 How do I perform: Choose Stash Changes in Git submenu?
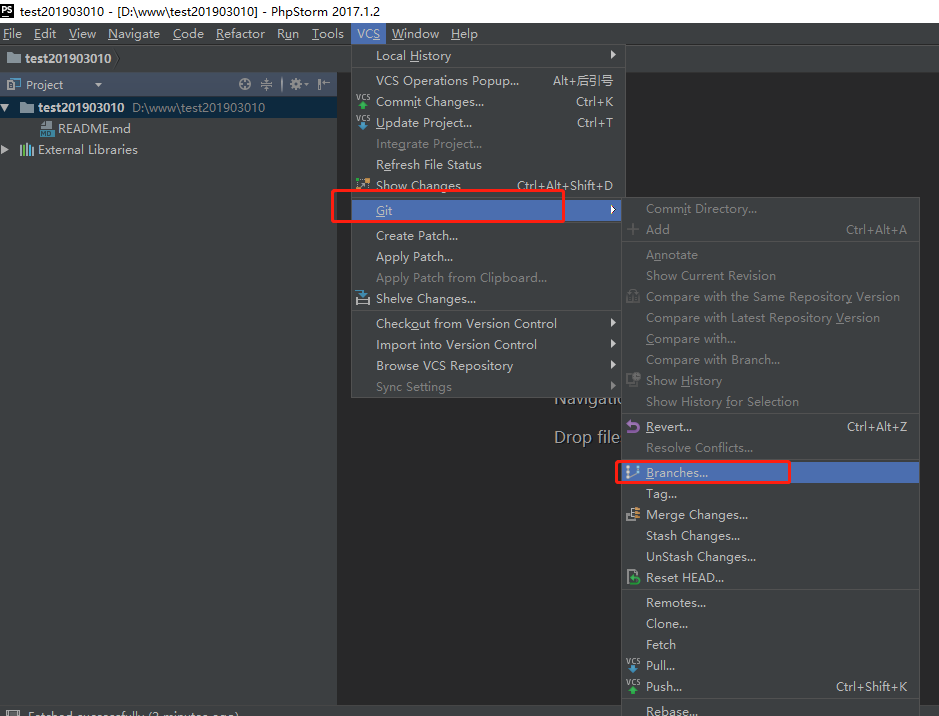[x=771, y=536]
